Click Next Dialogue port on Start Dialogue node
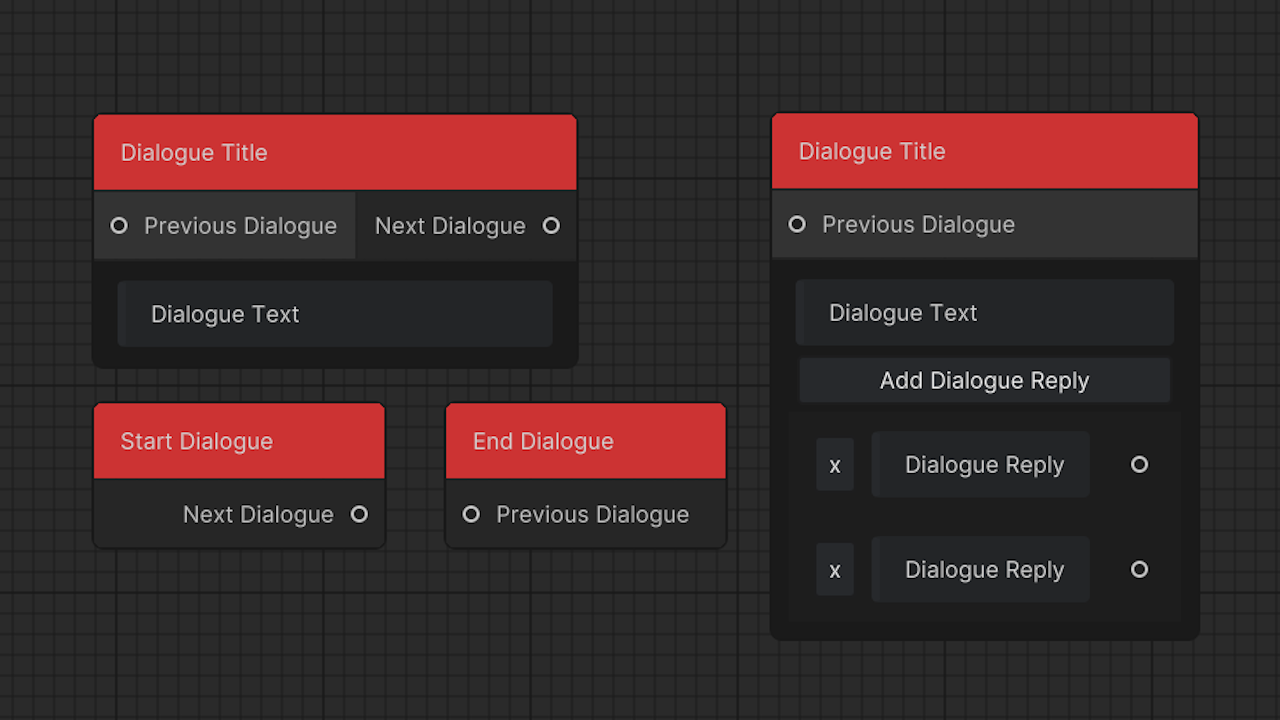This screenshot has height=720, width=1280. point(359,514)
